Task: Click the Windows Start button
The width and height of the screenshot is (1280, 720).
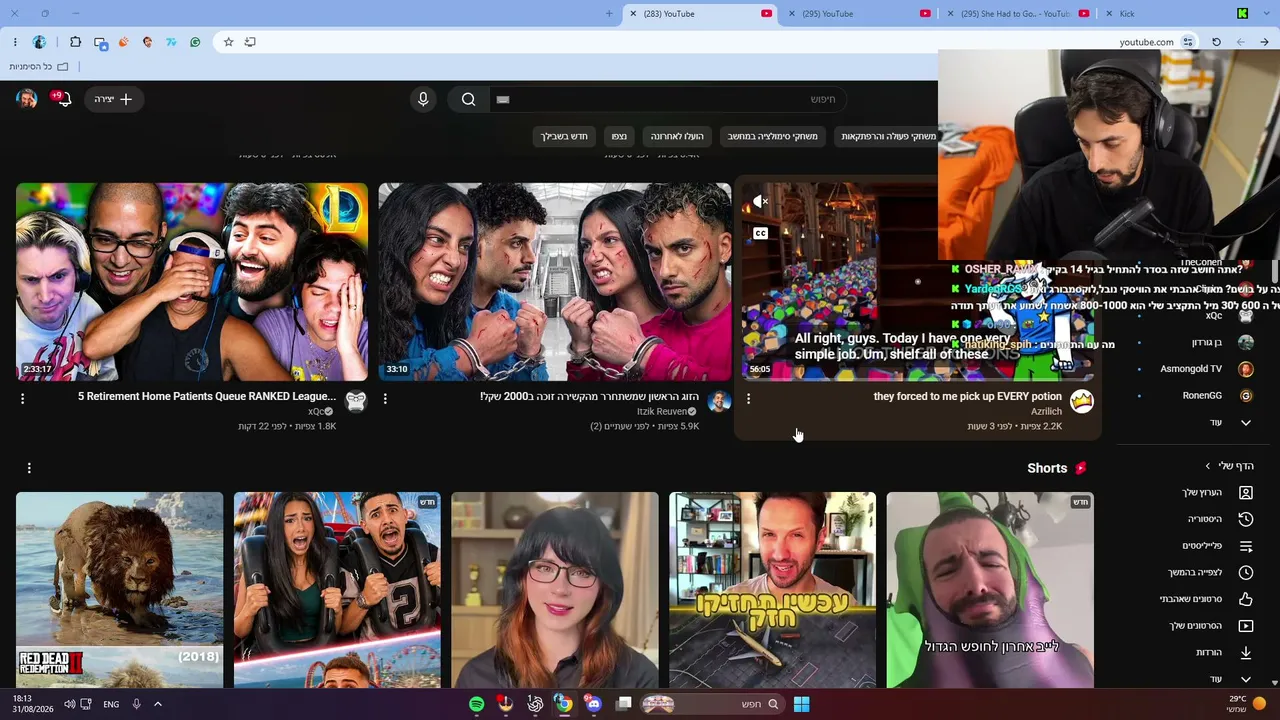Action: tap(801, 704)
